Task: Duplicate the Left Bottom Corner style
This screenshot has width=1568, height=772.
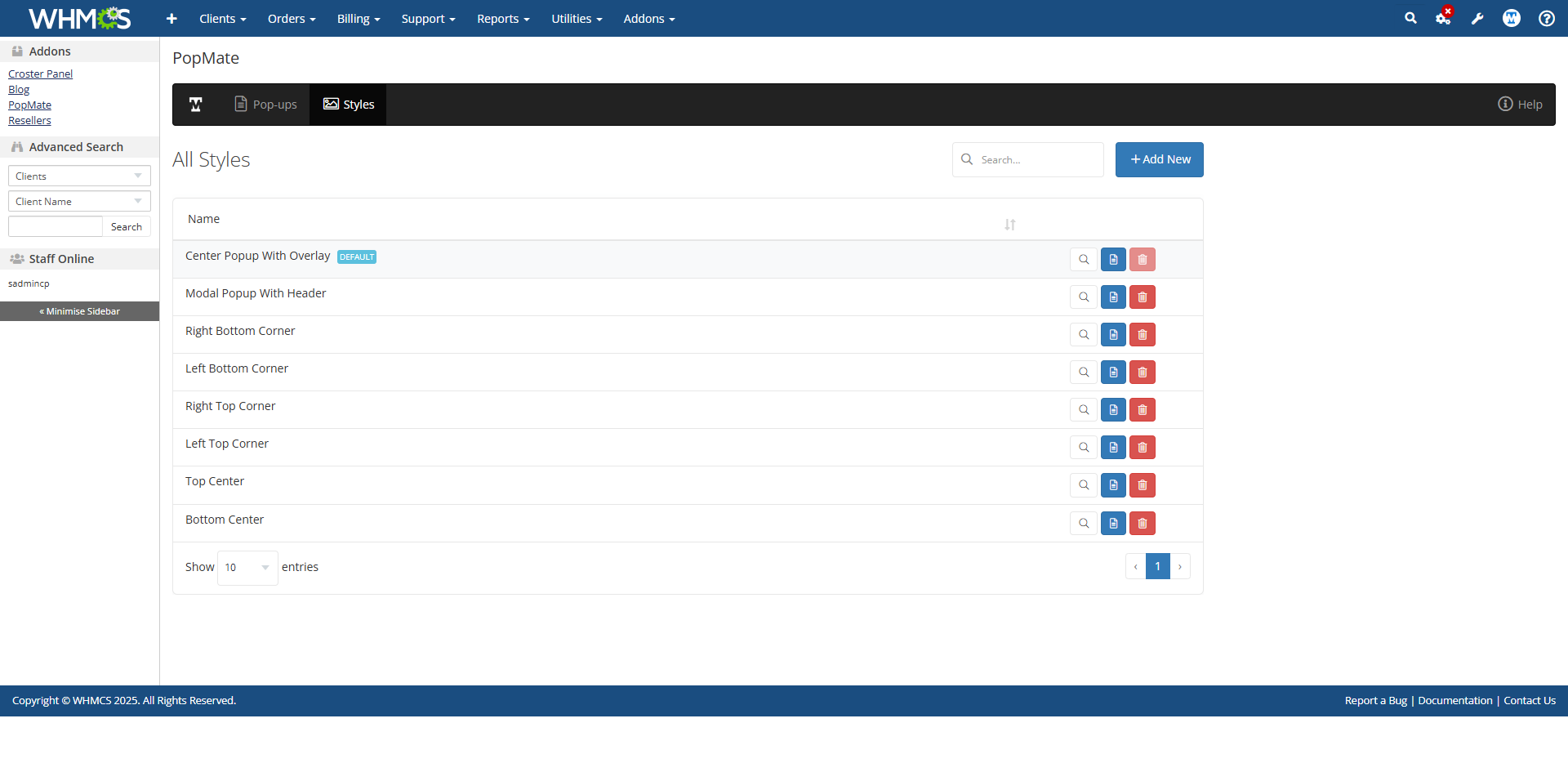Action: (1113, 373)
